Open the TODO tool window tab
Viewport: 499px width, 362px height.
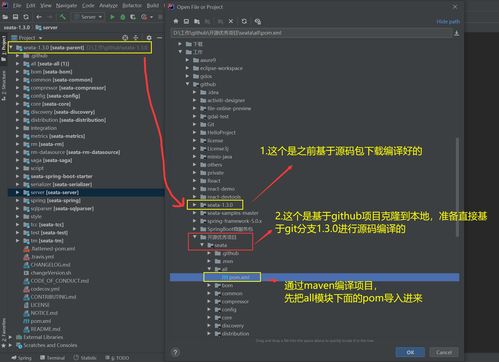click(x=117, y=358)
